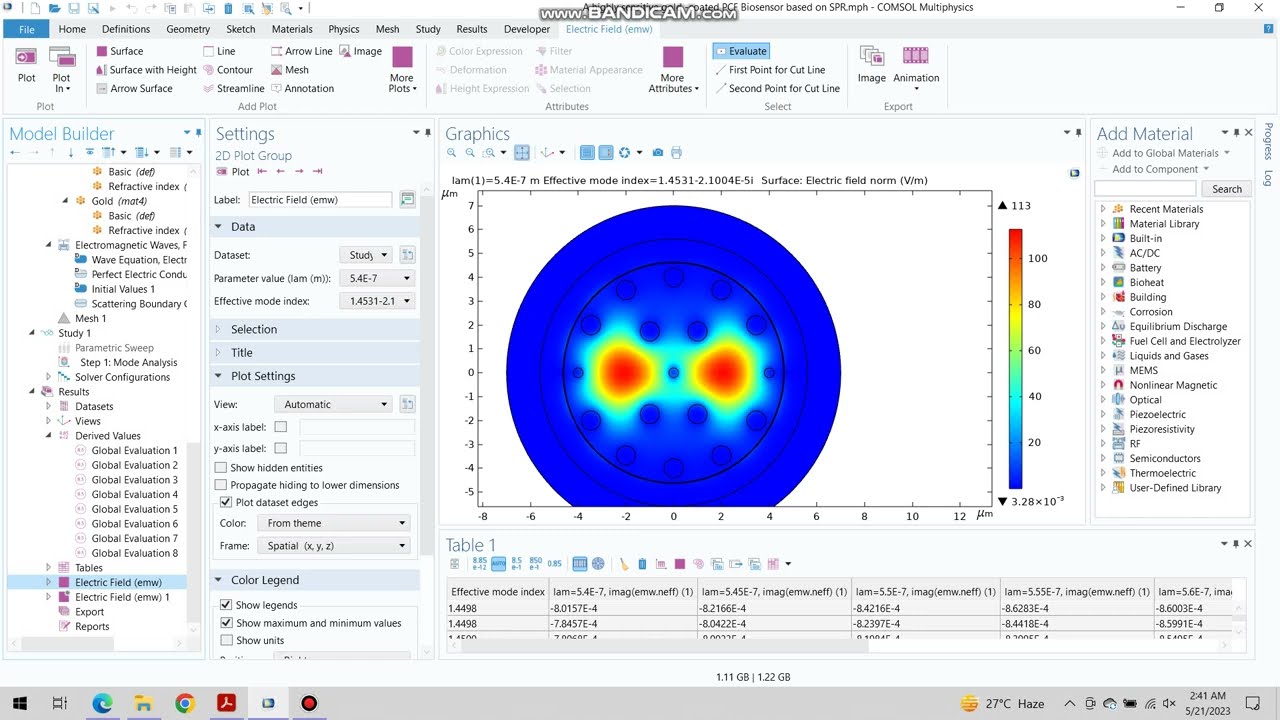Open the View dropdown set to Automatic
Screen dimensions: 1280x720
[333, 404]
